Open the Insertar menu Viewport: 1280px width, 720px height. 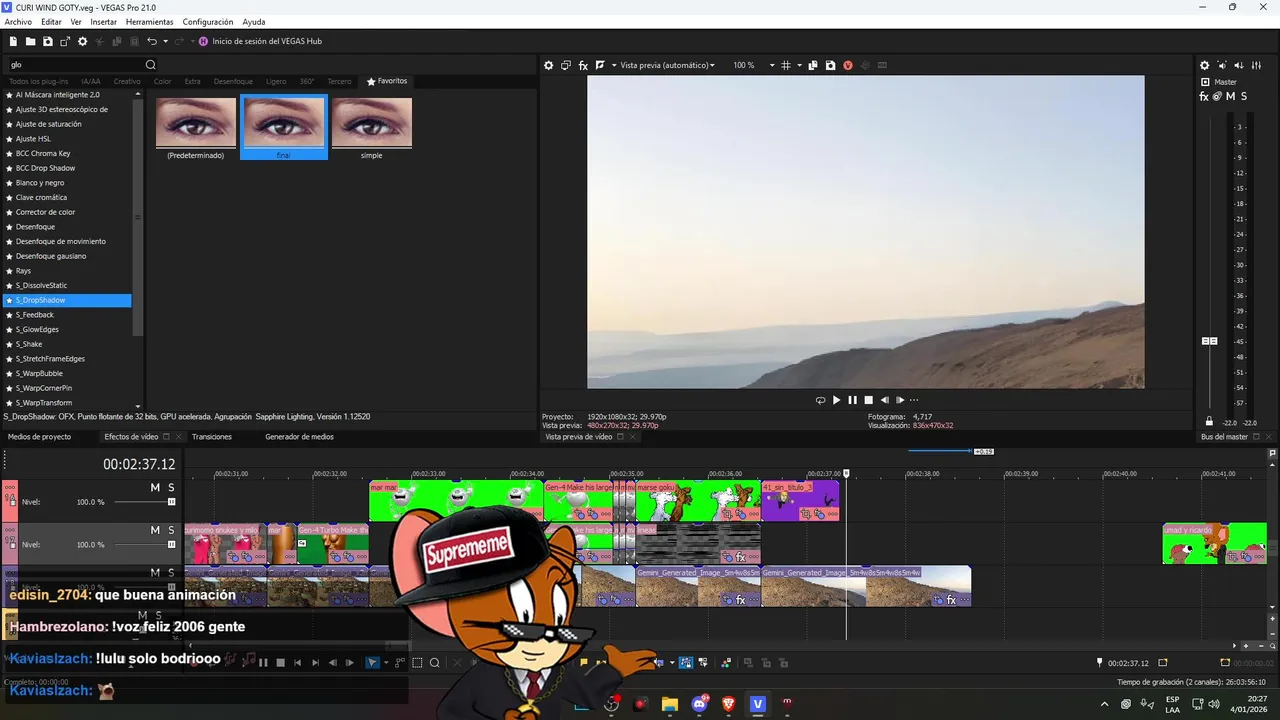(x=103, y=21)
